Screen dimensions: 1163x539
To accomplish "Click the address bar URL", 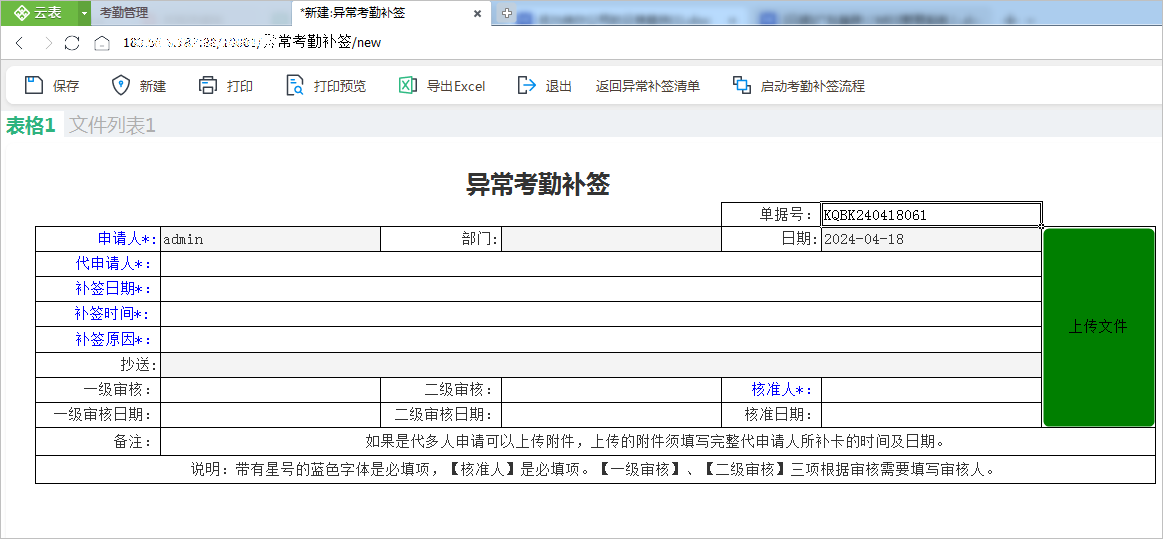I will pyautogui.click(x=252, y=43).
